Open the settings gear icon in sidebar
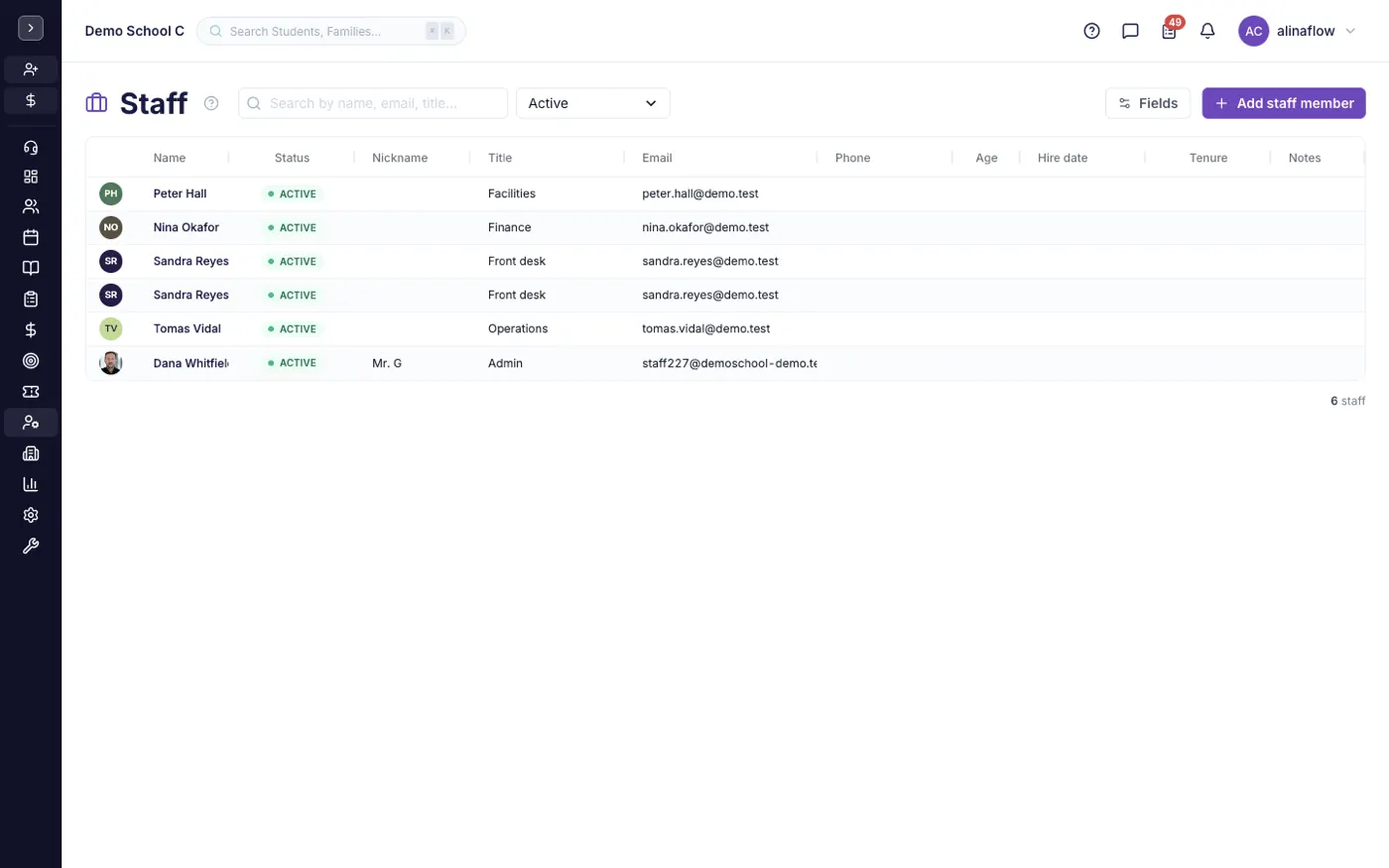Image resolution: width=1389 pixels, height=868 pixels. (31, 515)
